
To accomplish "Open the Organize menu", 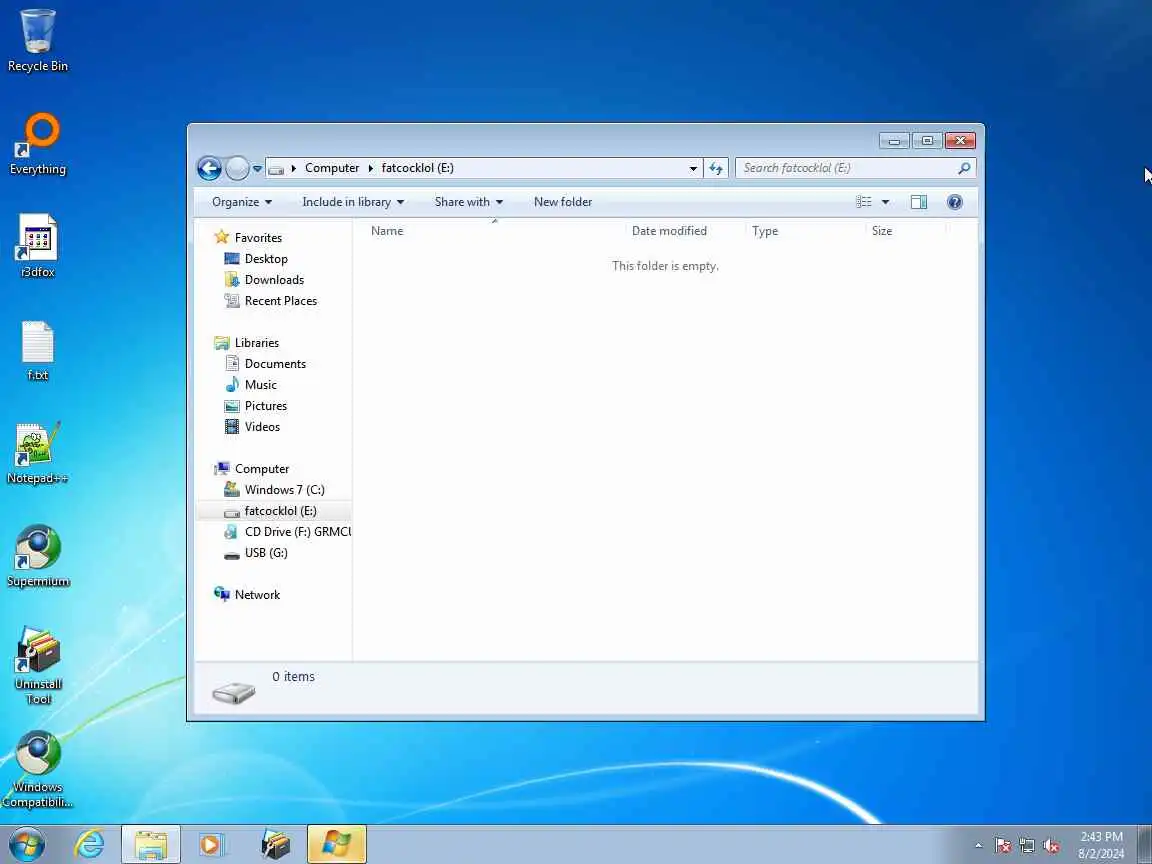I will [x=242, y=202].
